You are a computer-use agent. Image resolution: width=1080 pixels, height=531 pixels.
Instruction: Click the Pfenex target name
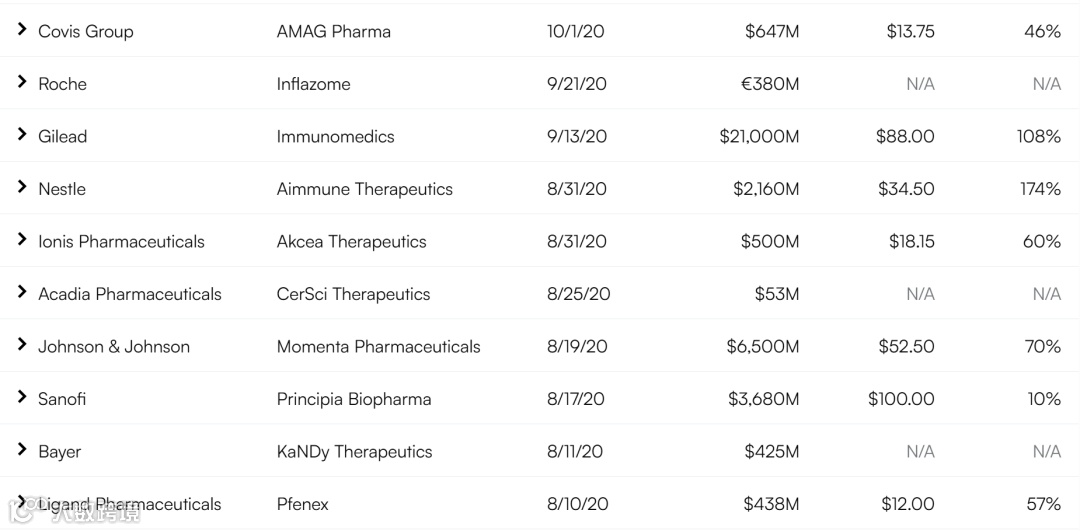(x=302, y=504)
